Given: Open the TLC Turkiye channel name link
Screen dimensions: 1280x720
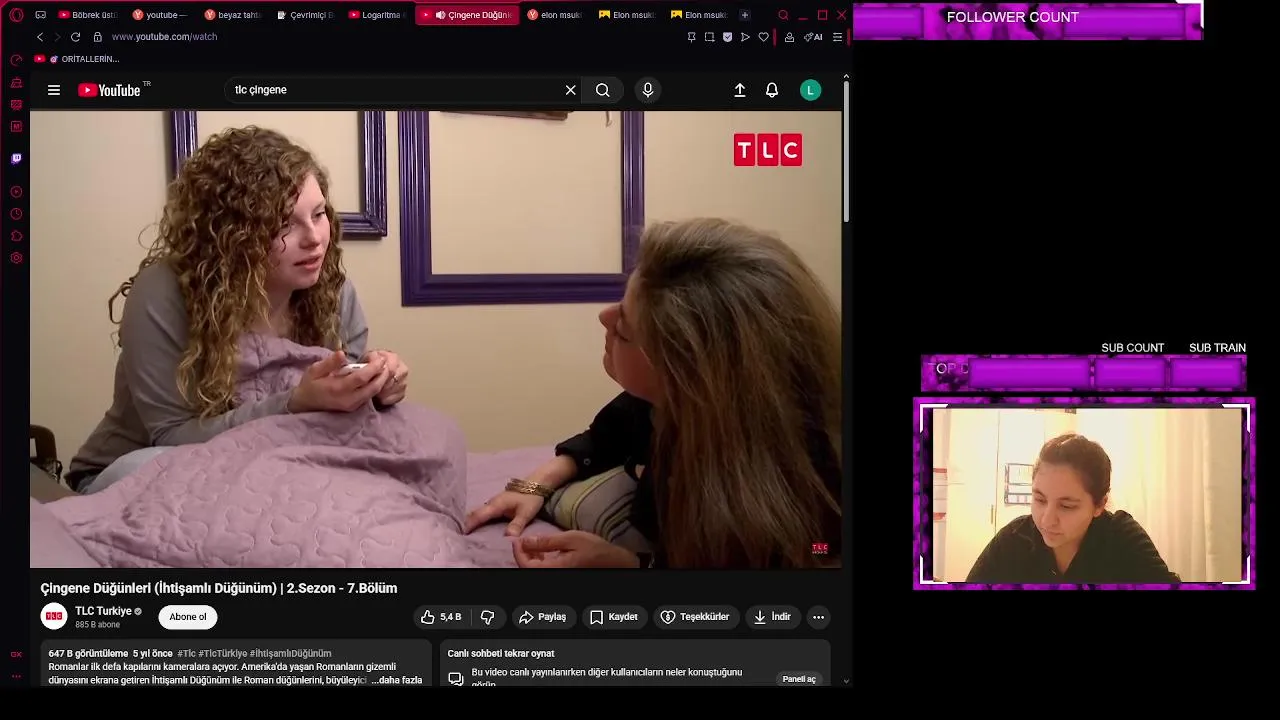Looking at the screenshot, I should [103, 611].
